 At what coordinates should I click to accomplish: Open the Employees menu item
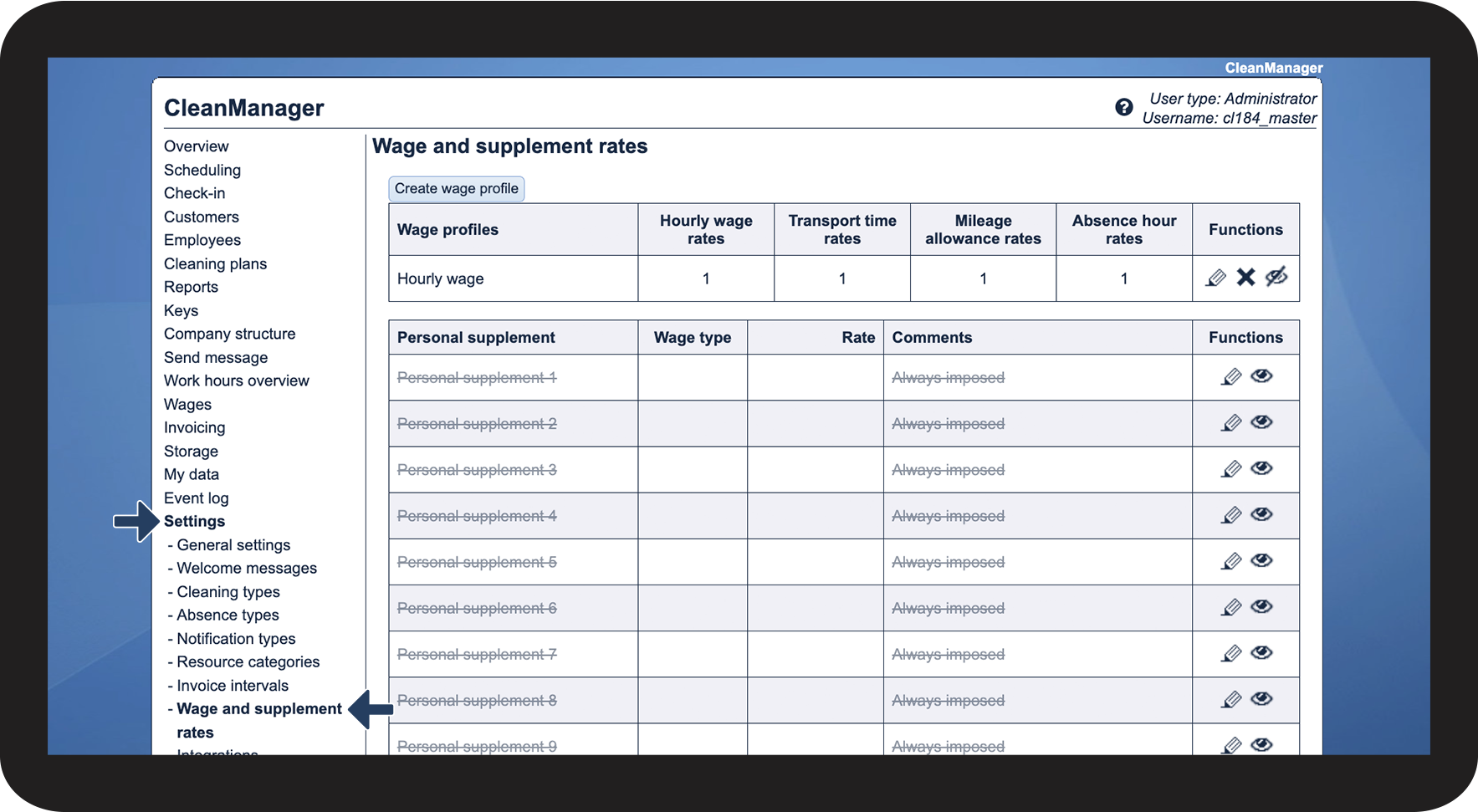pyautogui.click(x=202, y=241)
